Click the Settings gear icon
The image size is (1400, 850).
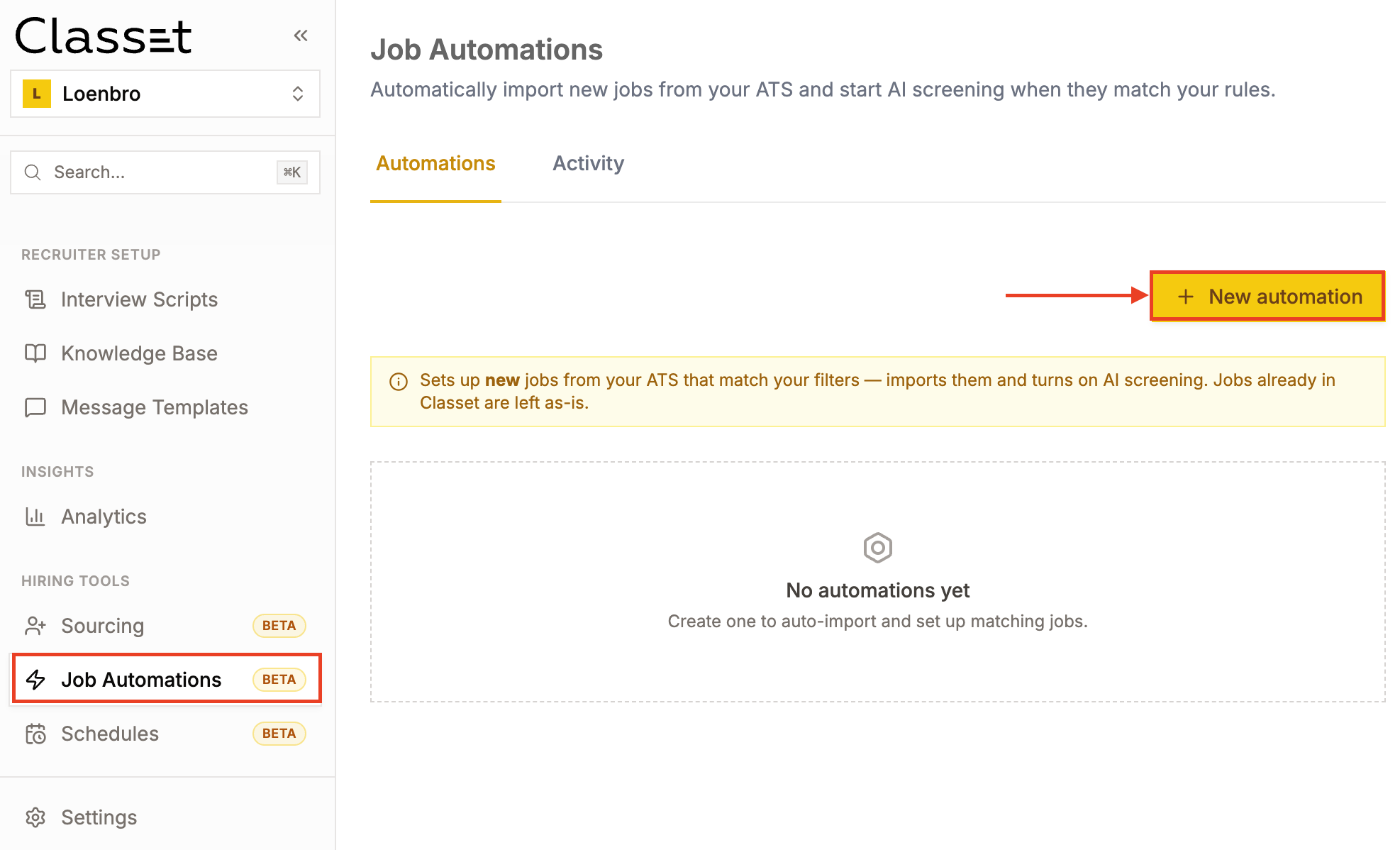(35, 817)
